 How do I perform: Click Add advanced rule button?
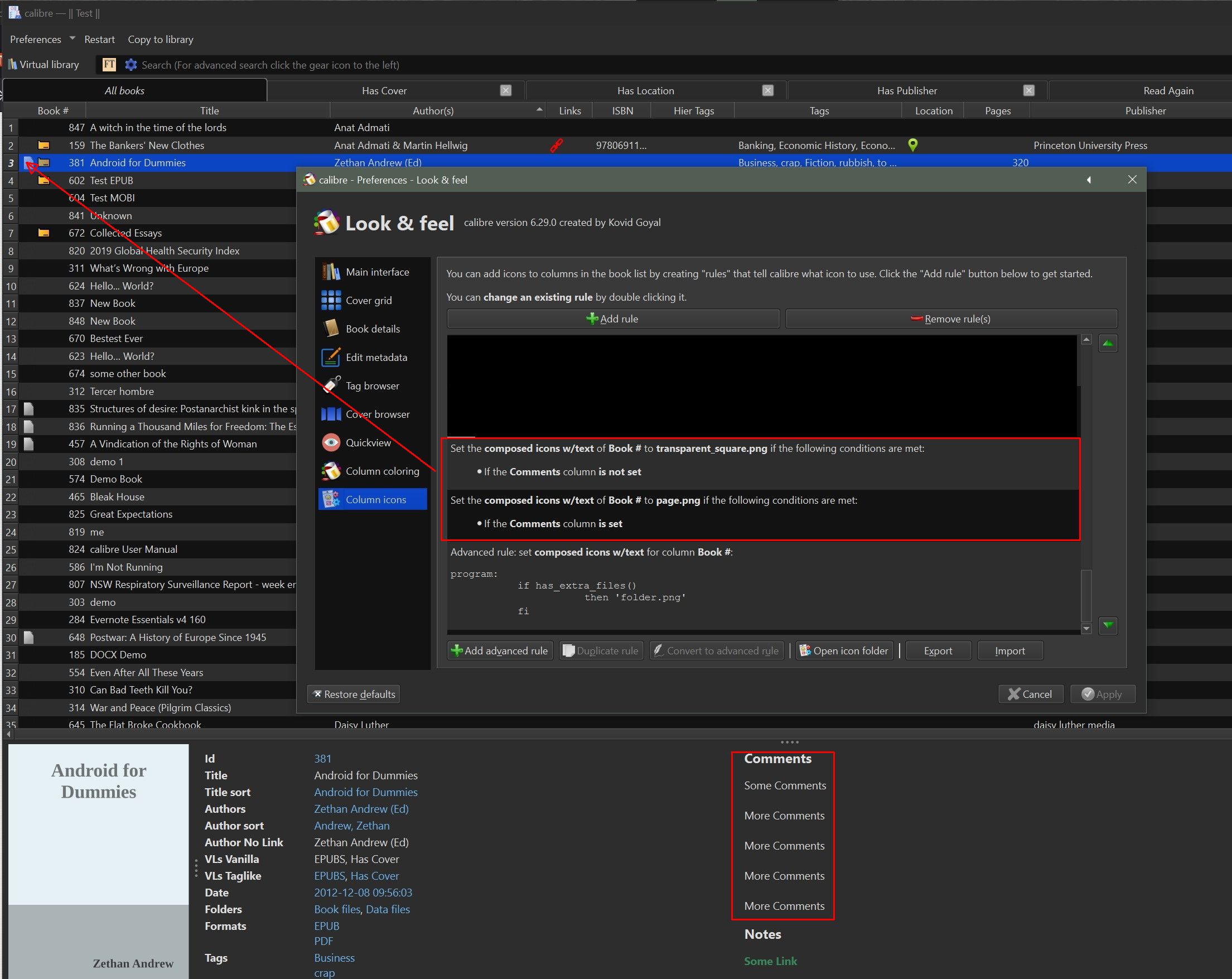[x=500, y=650]
